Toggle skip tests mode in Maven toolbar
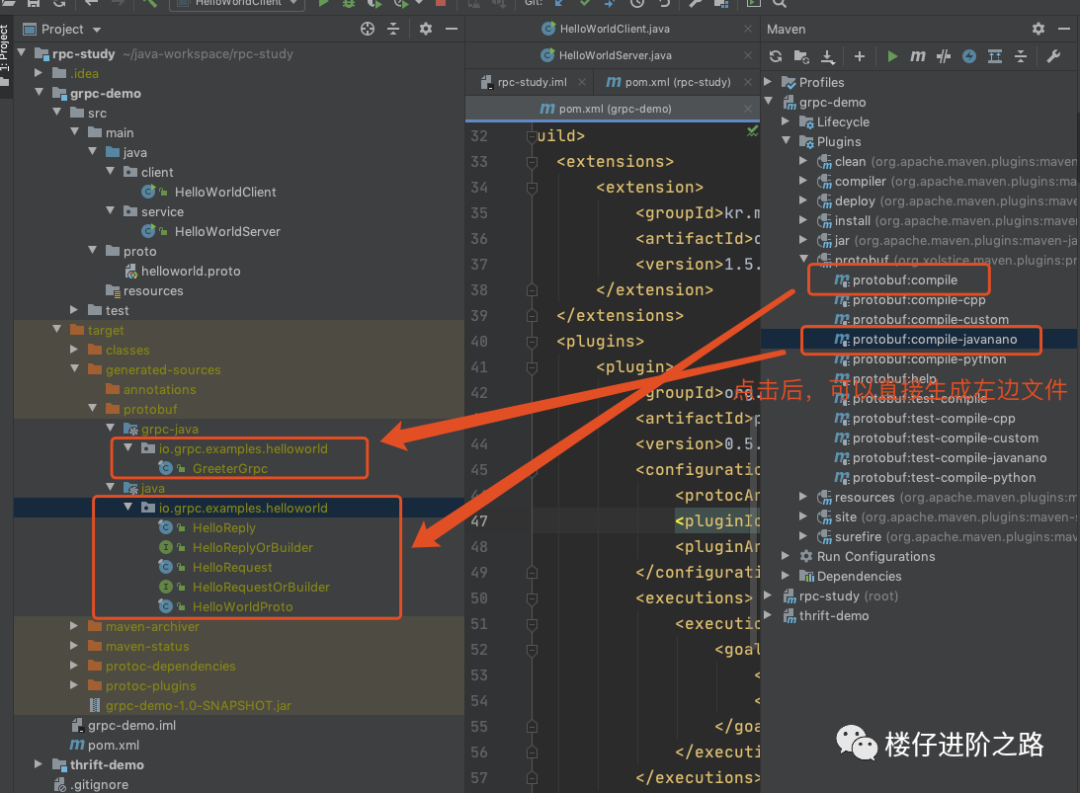The width and height of the screenshot is (1080, 793). coord(969,56)
